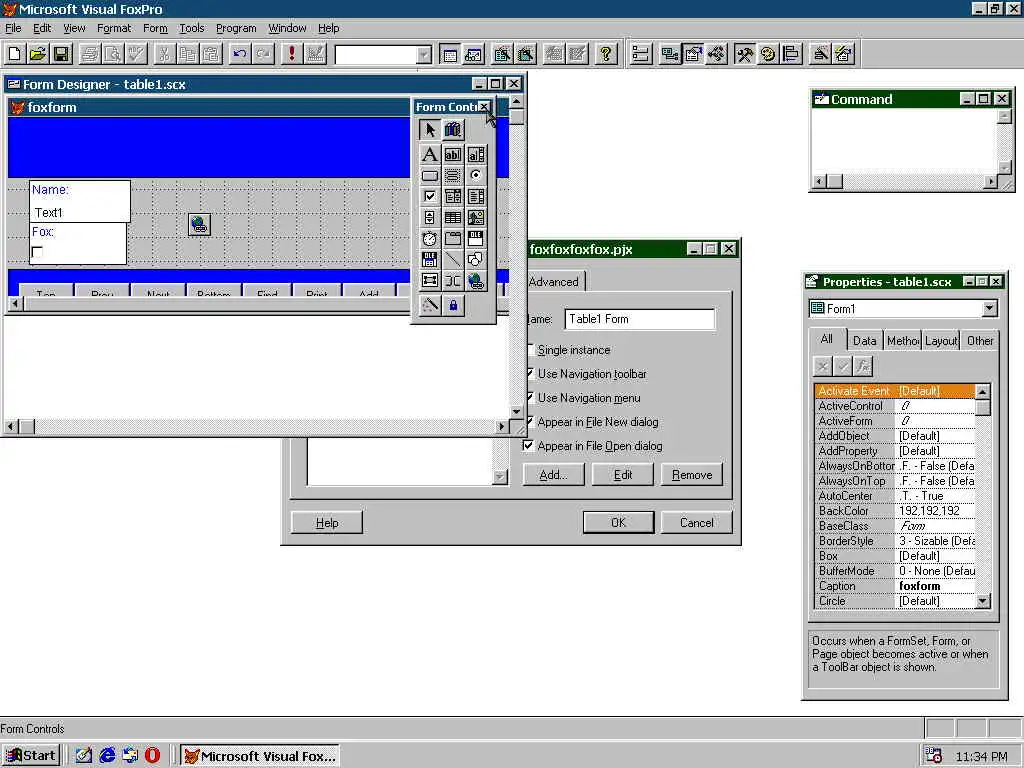Click the fx expression button in Properties
The height and width of the screenshot is (768, 1024).
click(863, 366)
